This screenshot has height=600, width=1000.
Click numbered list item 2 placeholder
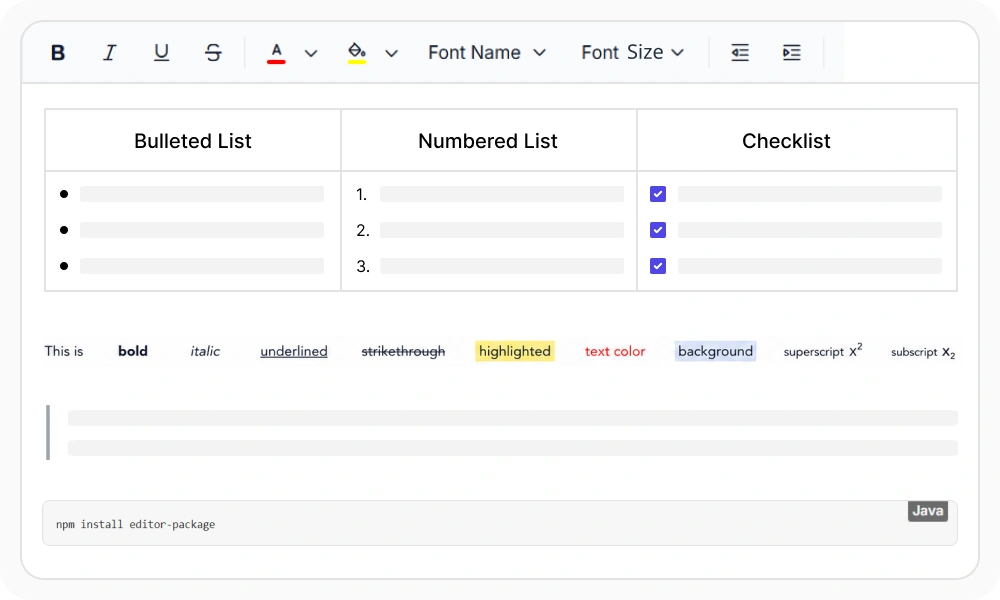pos(502,230)
